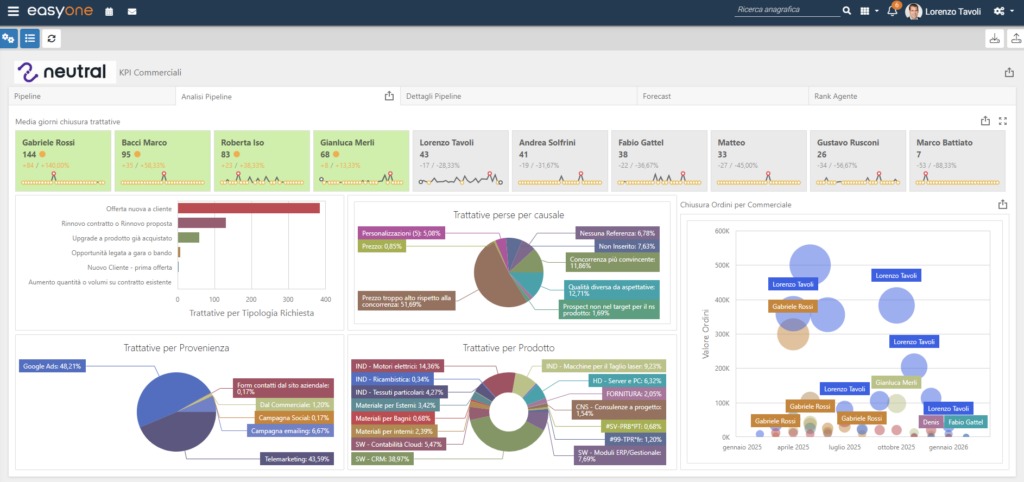Click the notifications bell icon
The width and height of the screenshot is (1024, 482).
click(892, 11)
